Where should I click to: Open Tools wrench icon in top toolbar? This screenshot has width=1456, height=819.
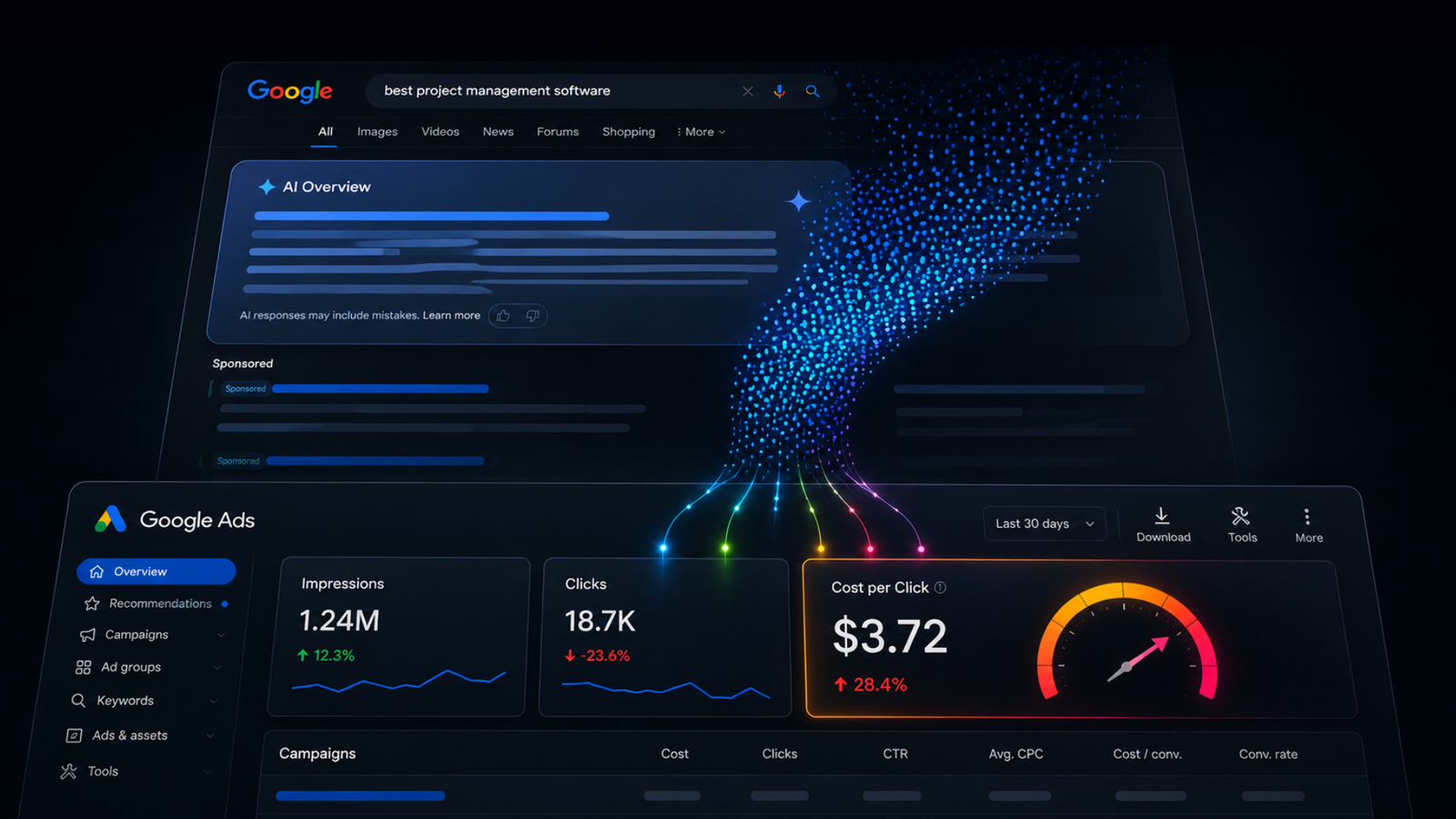[x=1240, y=516]
